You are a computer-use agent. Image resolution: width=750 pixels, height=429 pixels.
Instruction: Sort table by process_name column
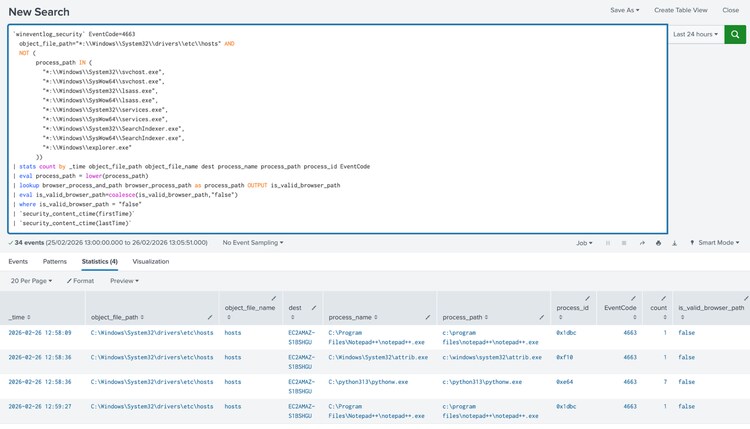[353, 317]
